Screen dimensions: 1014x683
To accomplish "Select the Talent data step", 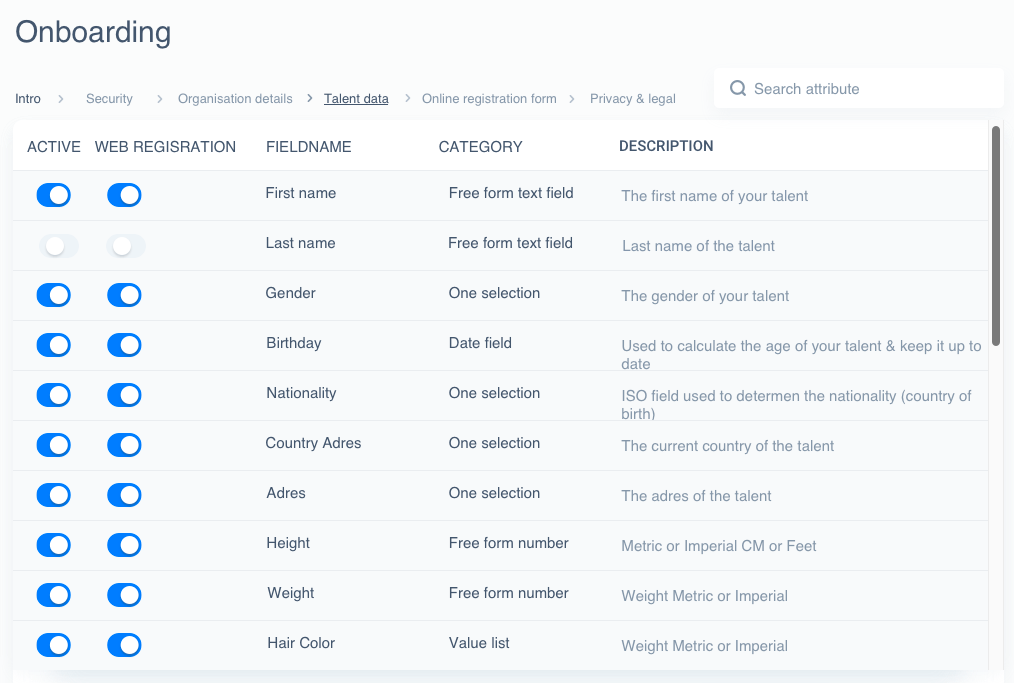I will tap(356, 99).
